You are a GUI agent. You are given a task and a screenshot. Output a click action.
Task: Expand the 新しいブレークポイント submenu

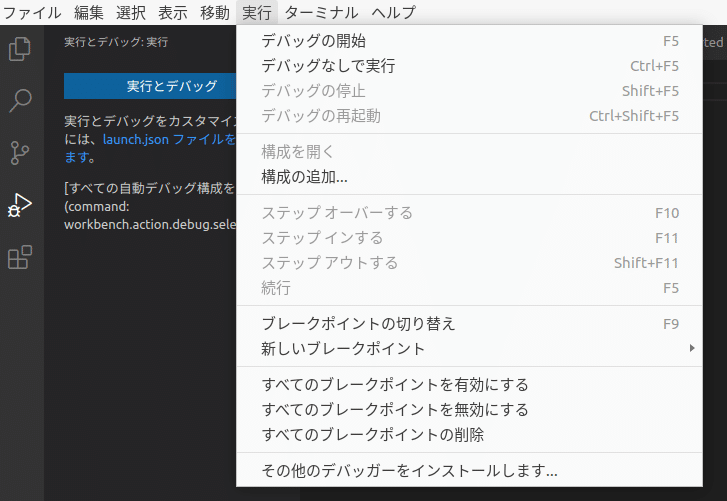click(x=469, y=349)
